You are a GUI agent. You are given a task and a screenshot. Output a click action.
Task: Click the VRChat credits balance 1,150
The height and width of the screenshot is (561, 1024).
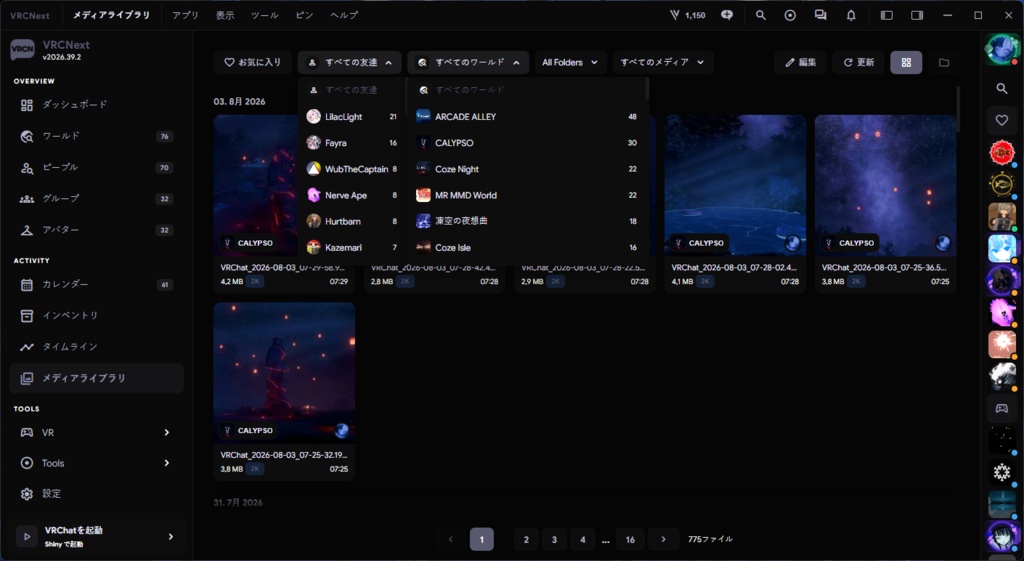(688, 15)
